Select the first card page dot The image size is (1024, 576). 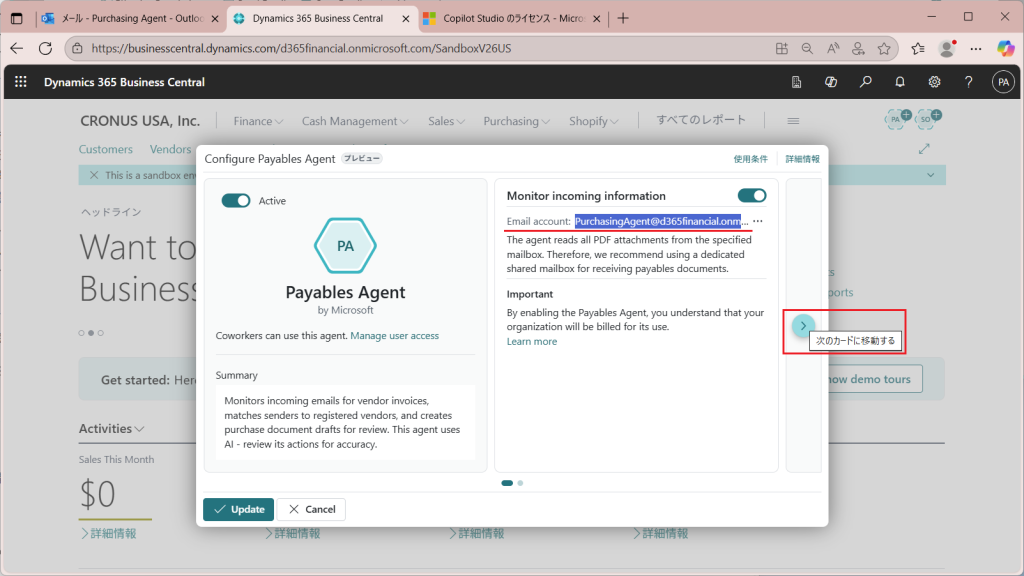tap(507, 483)
